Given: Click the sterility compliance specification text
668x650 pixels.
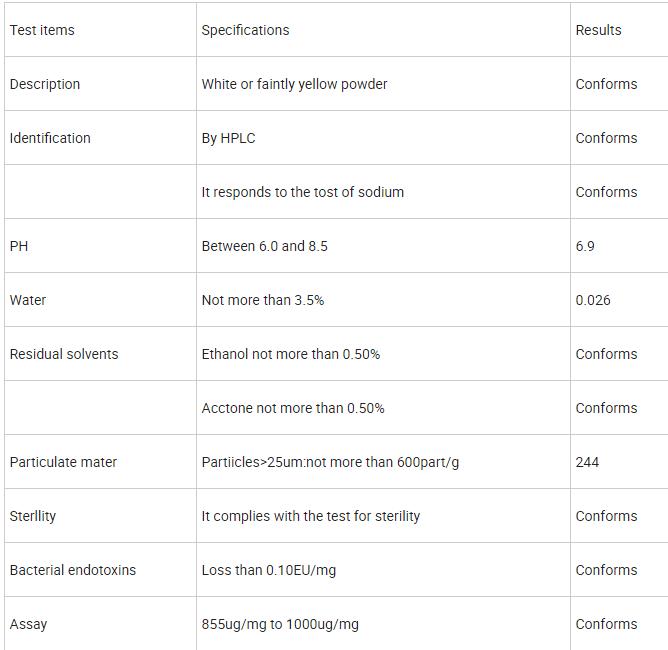Looking at the screenshot, I should [310, 516].
